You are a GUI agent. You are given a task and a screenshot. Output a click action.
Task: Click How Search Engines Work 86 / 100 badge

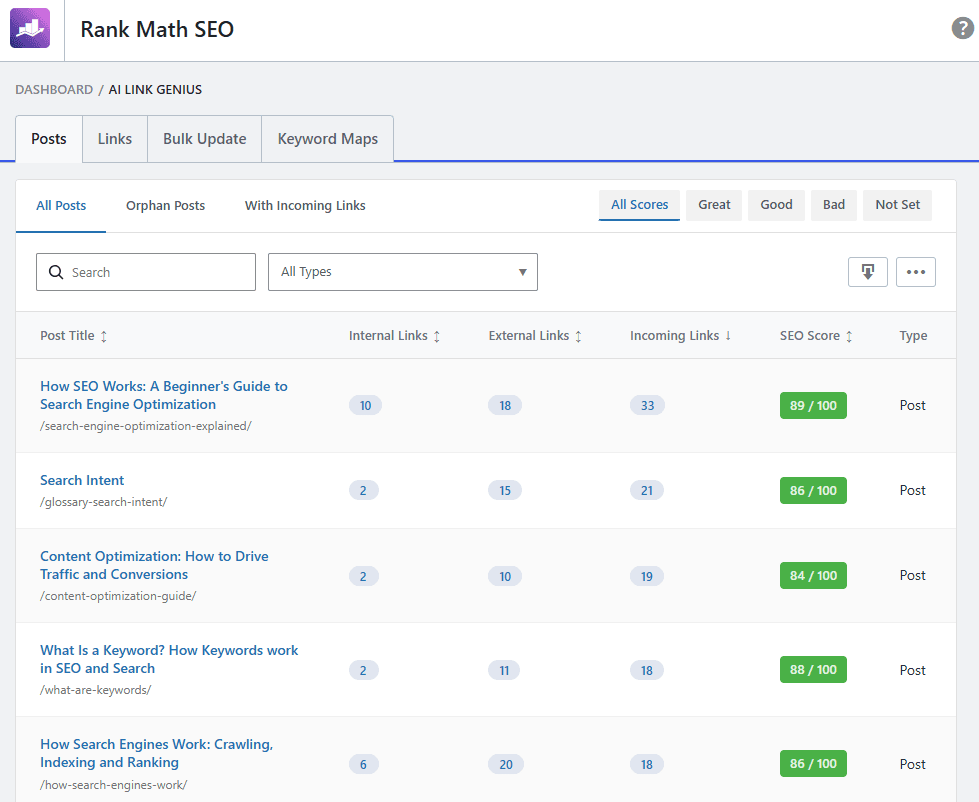(813, 764)
